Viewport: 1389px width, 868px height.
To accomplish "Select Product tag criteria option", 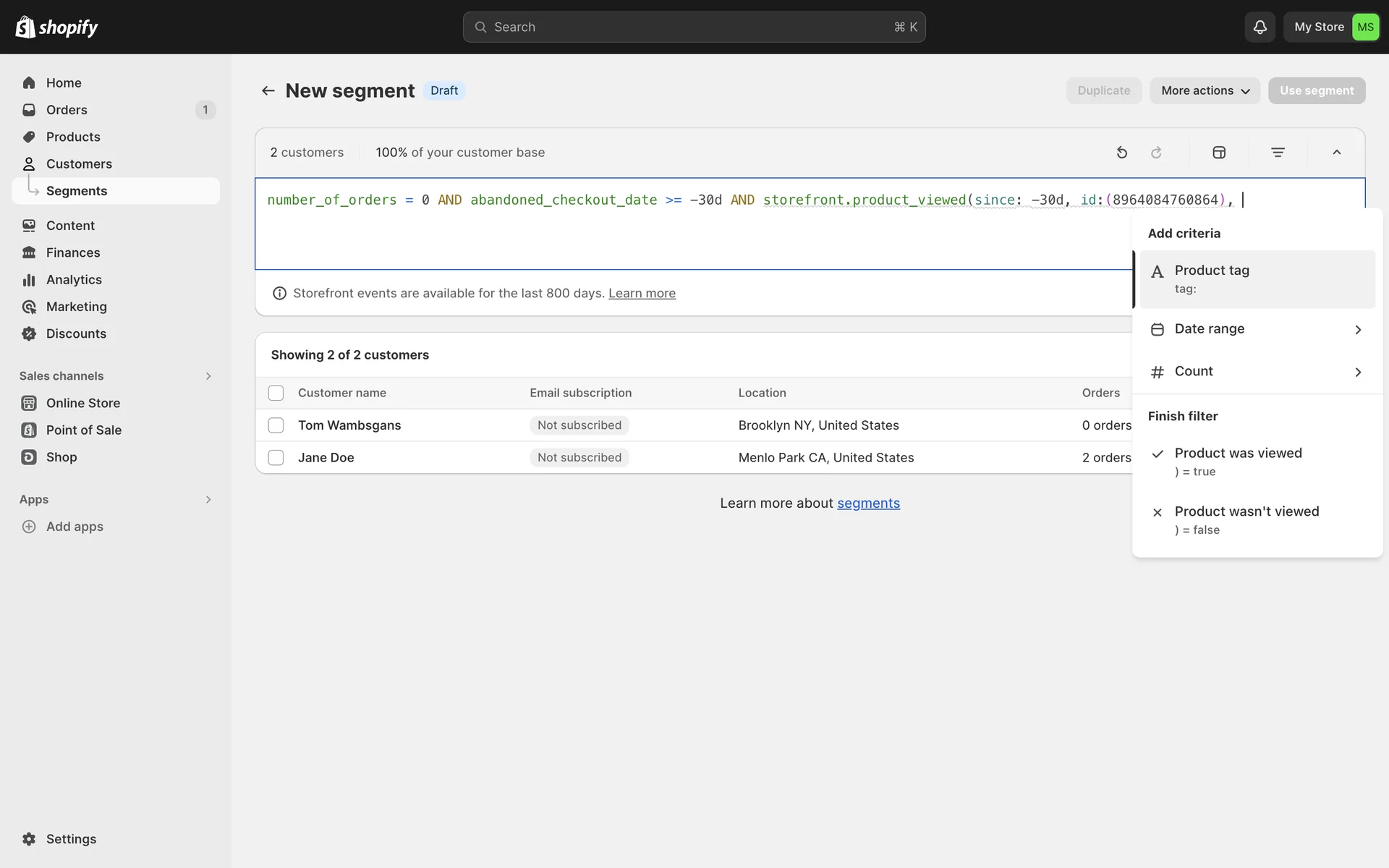I will pos(1257,278).
